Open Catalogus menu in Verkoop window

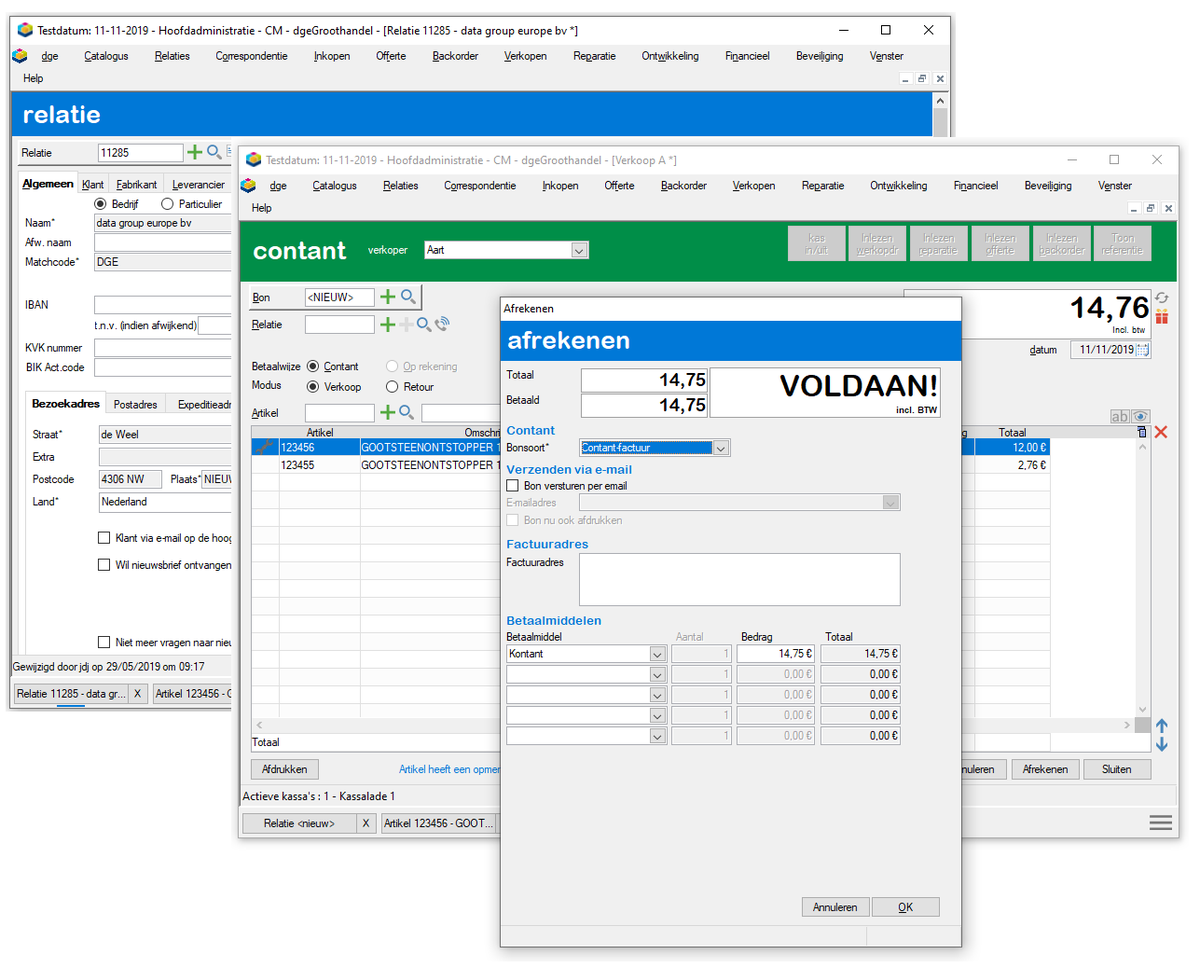pyautogui.click(x=334, y=185)
